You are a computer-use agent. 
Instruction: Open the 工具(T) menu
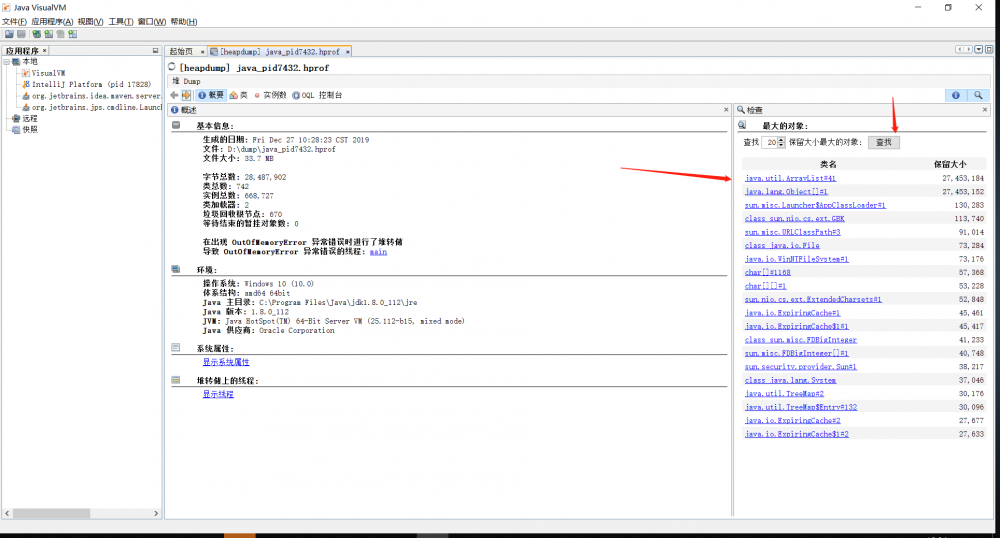[x=121, y=22]
